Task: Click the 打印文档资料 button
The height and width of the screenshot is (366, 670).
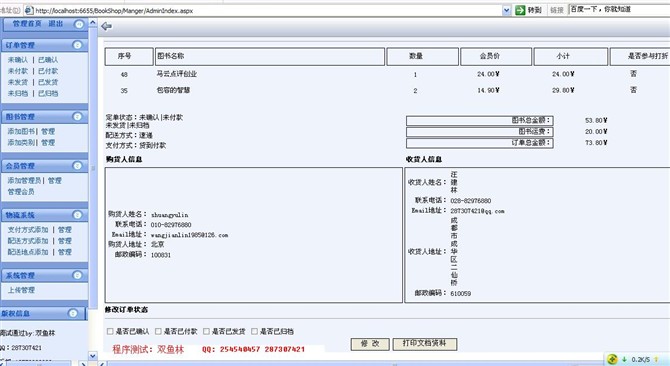Action: pyautogui.click(x=425, y=344)
